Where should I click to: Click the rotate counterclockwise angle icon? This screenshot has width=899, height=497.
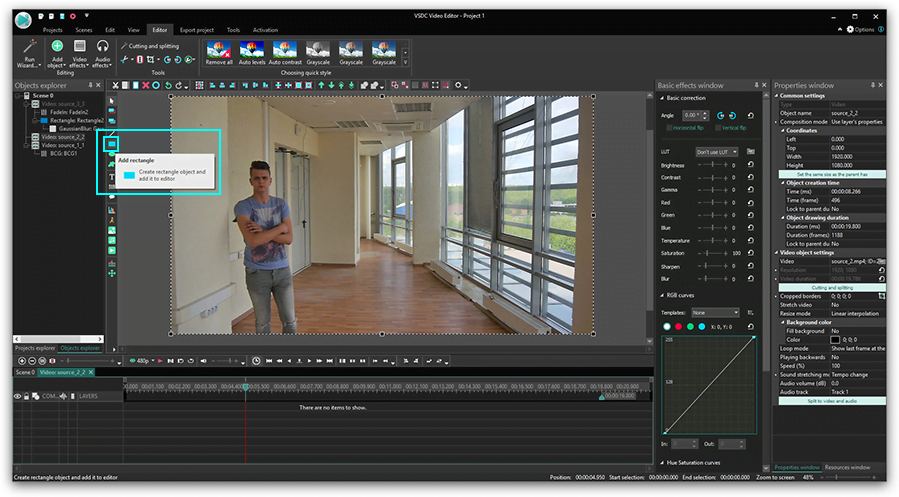coord(721,115)
